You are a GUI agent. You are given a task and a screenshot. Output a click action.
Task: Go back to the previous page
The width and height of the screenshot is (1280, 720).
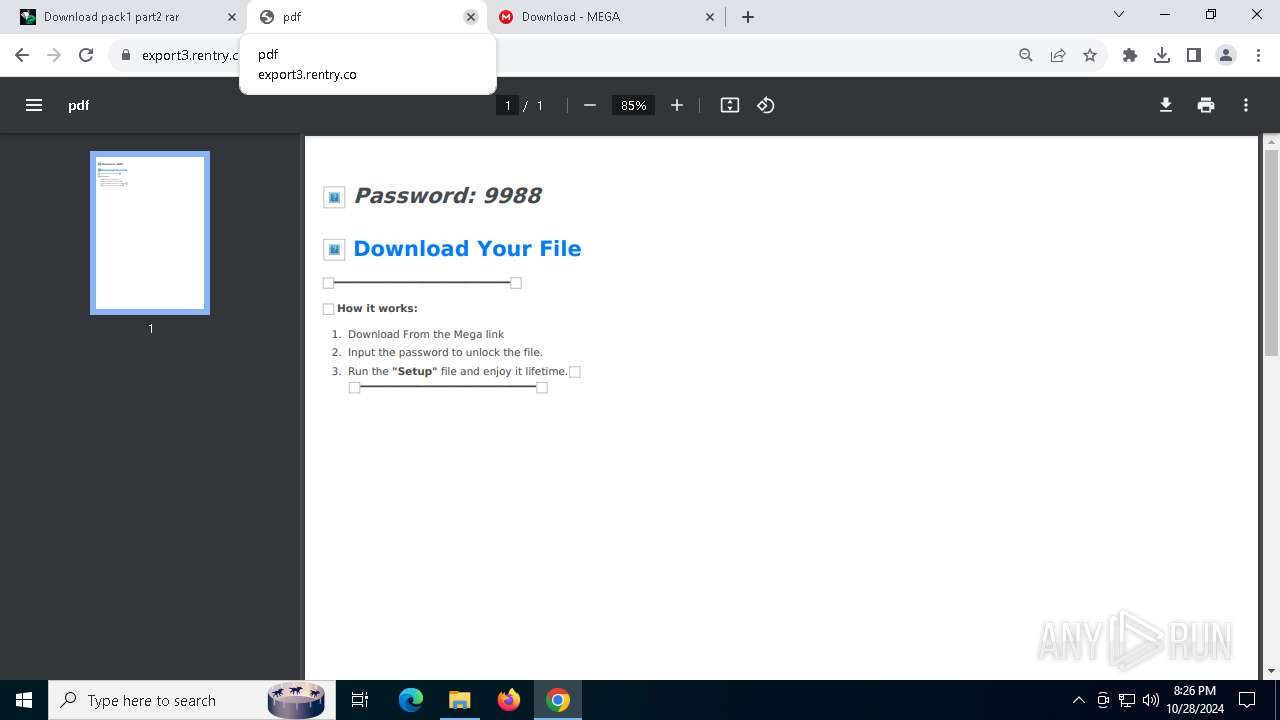pos(22,55)
